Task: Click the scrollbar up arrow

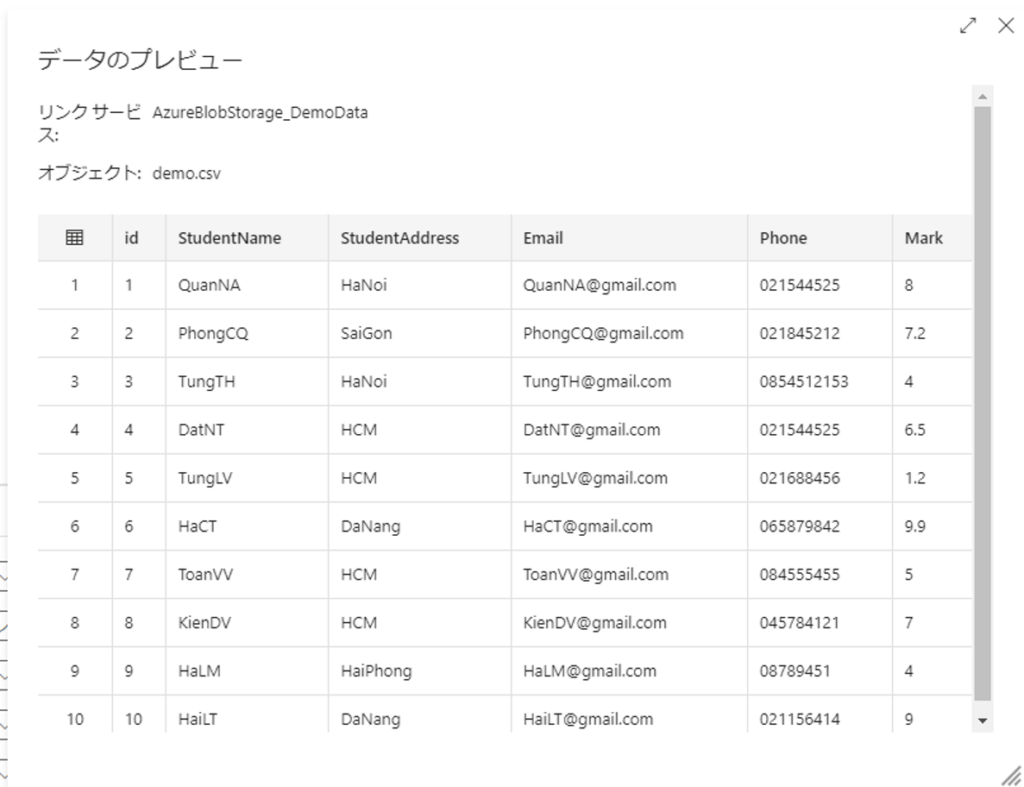Action: coord(982,95)
